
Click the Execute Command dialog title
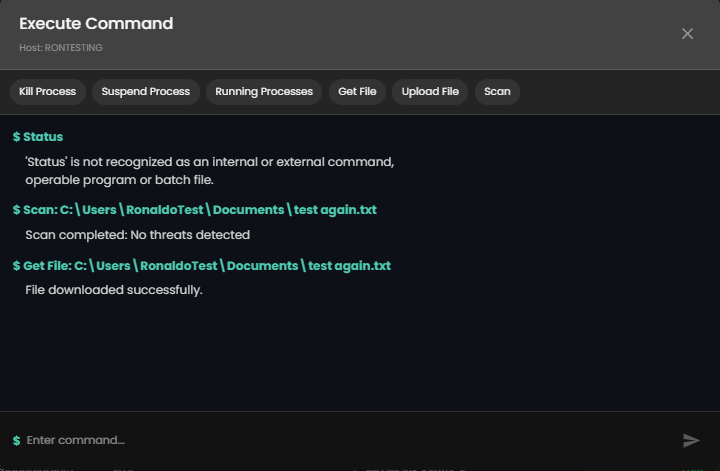coord(96,24)
